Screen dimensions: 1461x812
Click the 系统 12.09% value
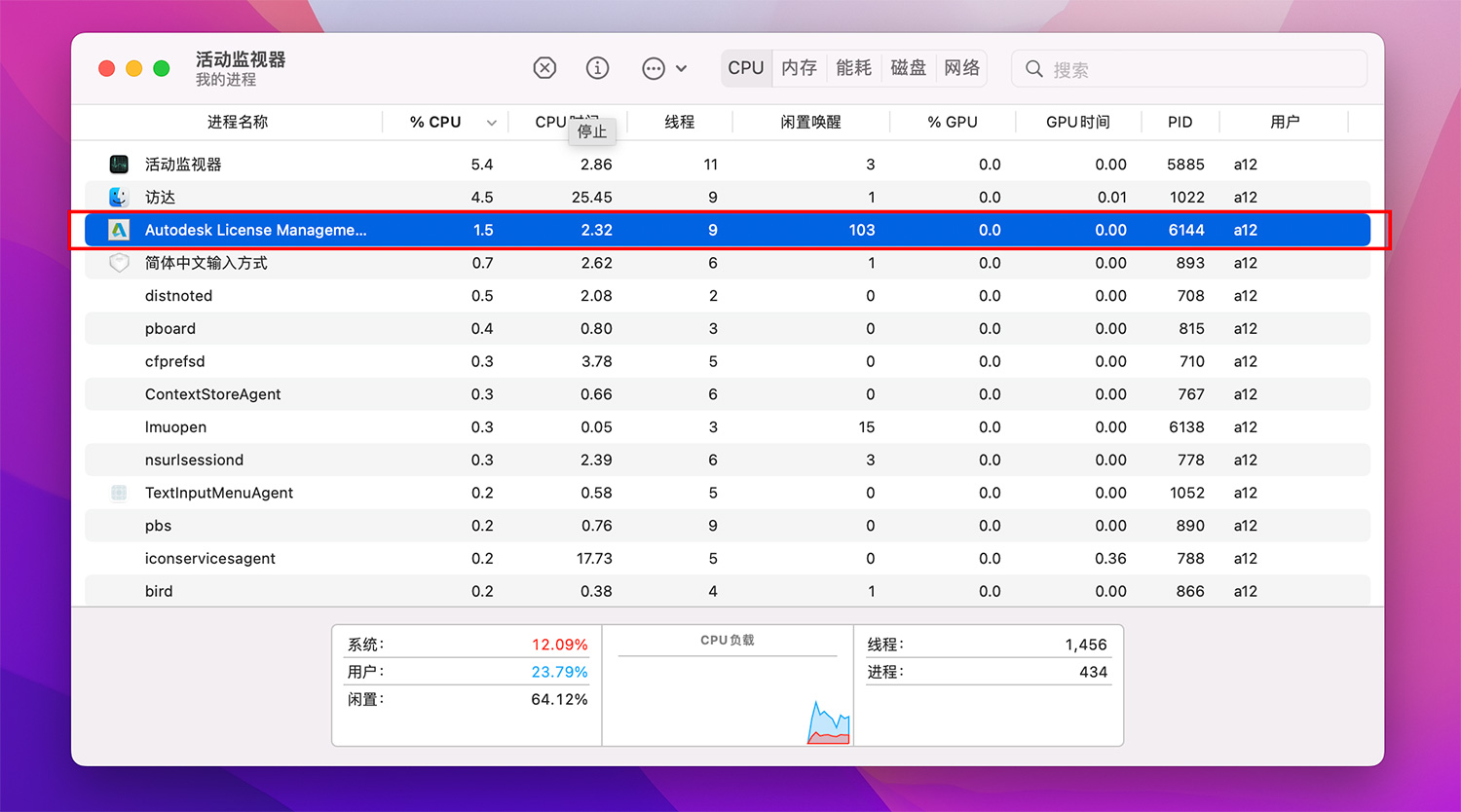point(559,645)
